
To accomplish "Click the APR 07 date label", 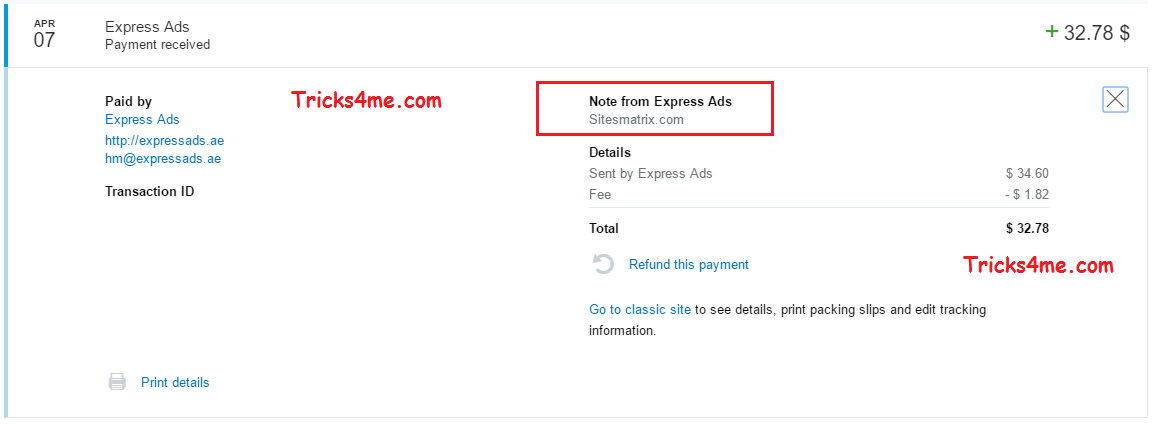I will (44, 34).
